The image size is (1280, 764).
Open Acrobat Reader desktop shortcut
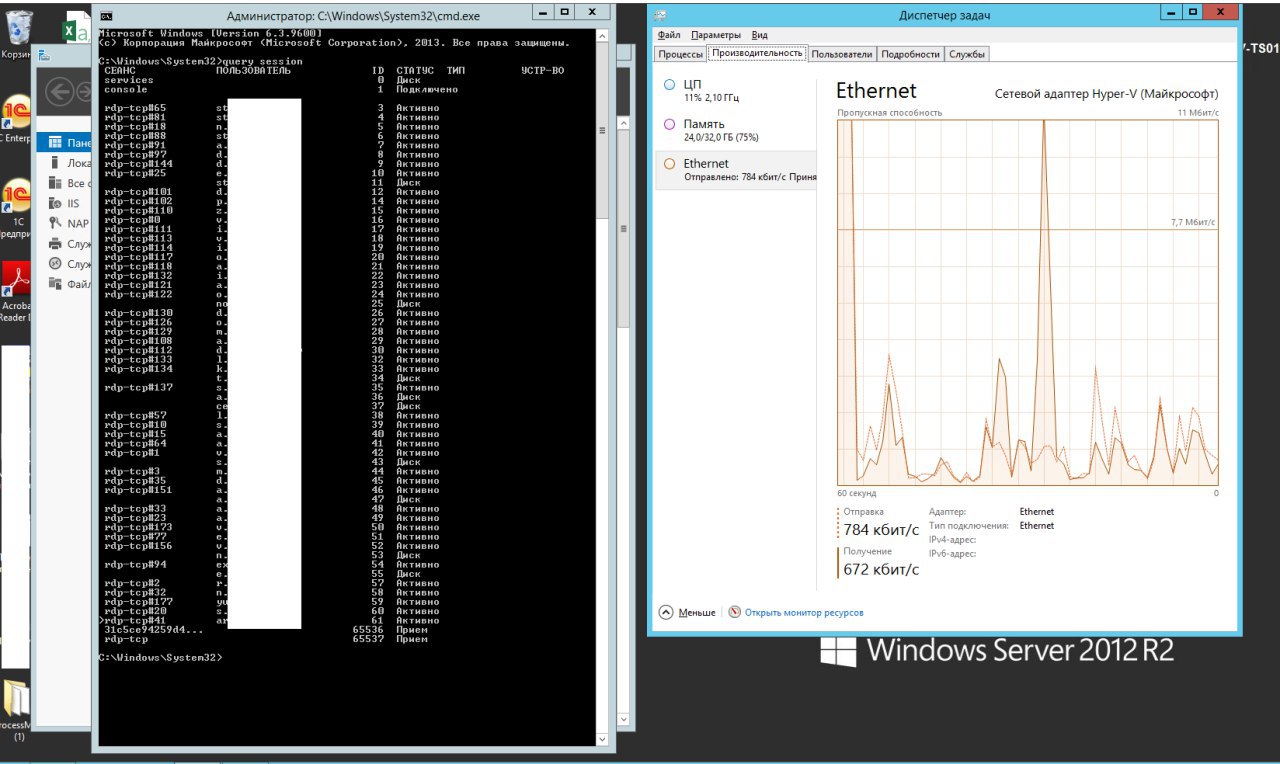(16, 290)
